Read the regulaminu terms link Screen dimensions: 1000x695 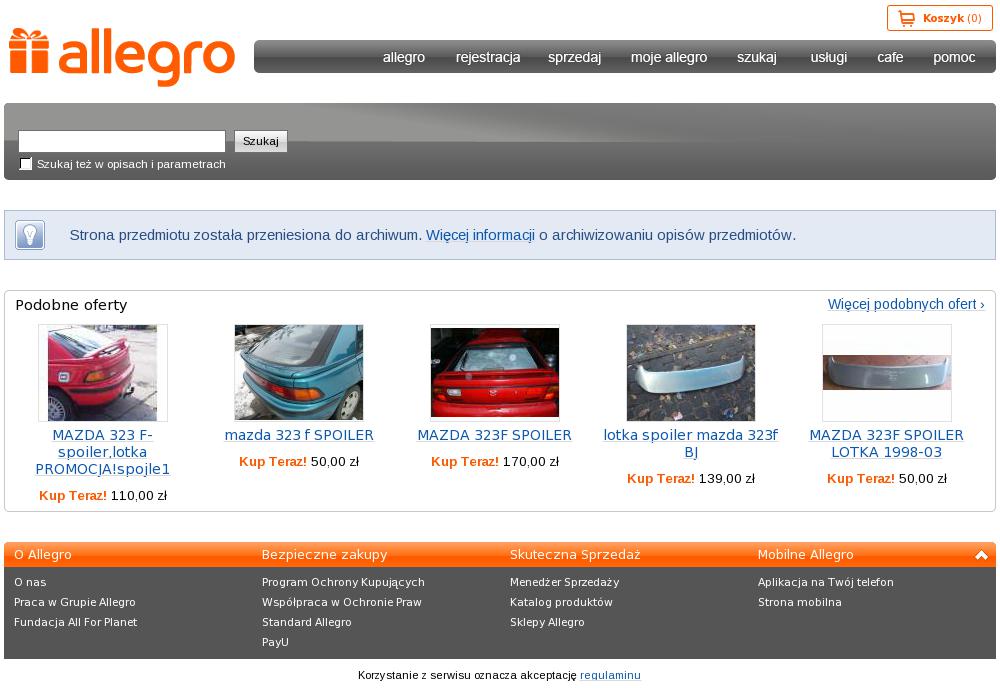[x=610, y=675]
